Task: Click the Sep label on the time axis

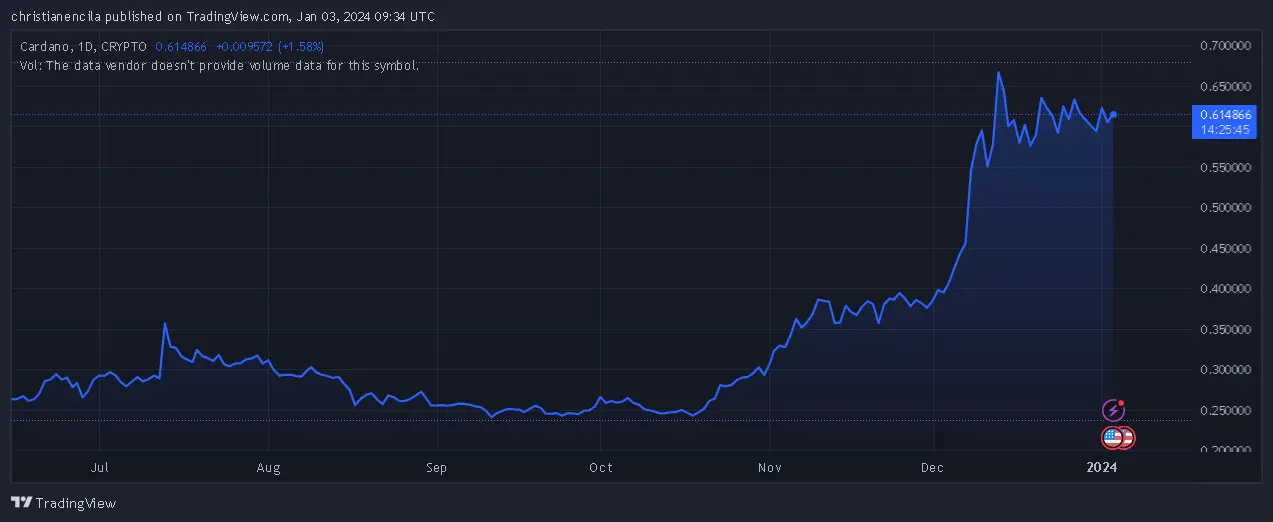Action: 436,467
